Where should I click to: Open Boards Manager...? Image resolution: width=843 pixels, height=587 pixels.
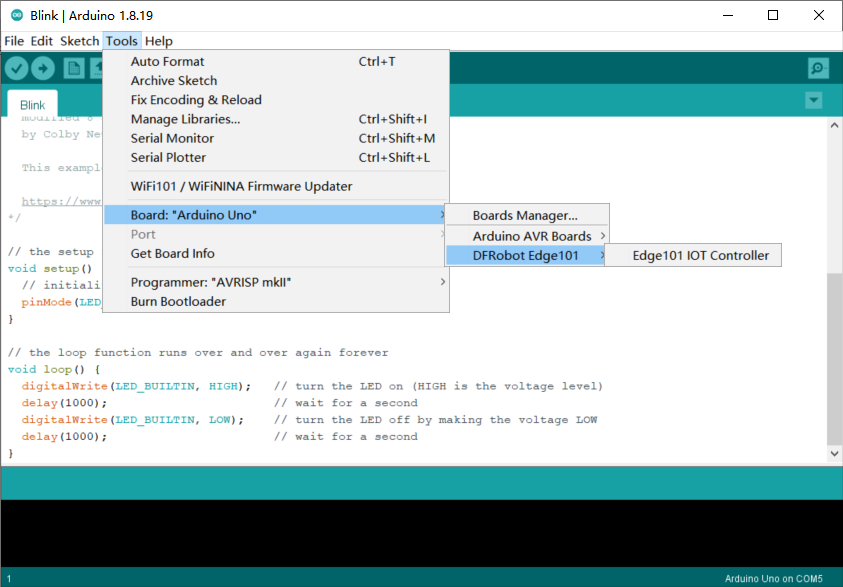click(527, 216)
